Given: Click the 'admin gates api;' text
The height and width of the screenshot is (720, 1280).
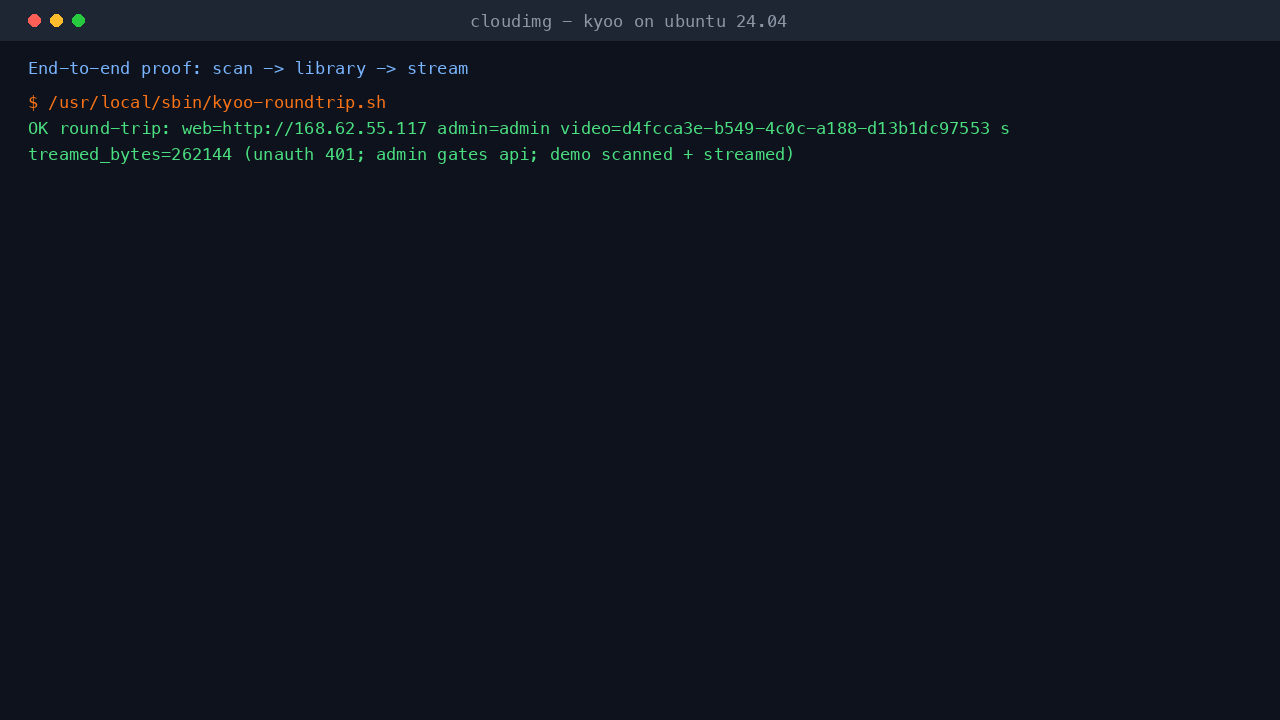Looking at the screenshot, I should 458,154.
